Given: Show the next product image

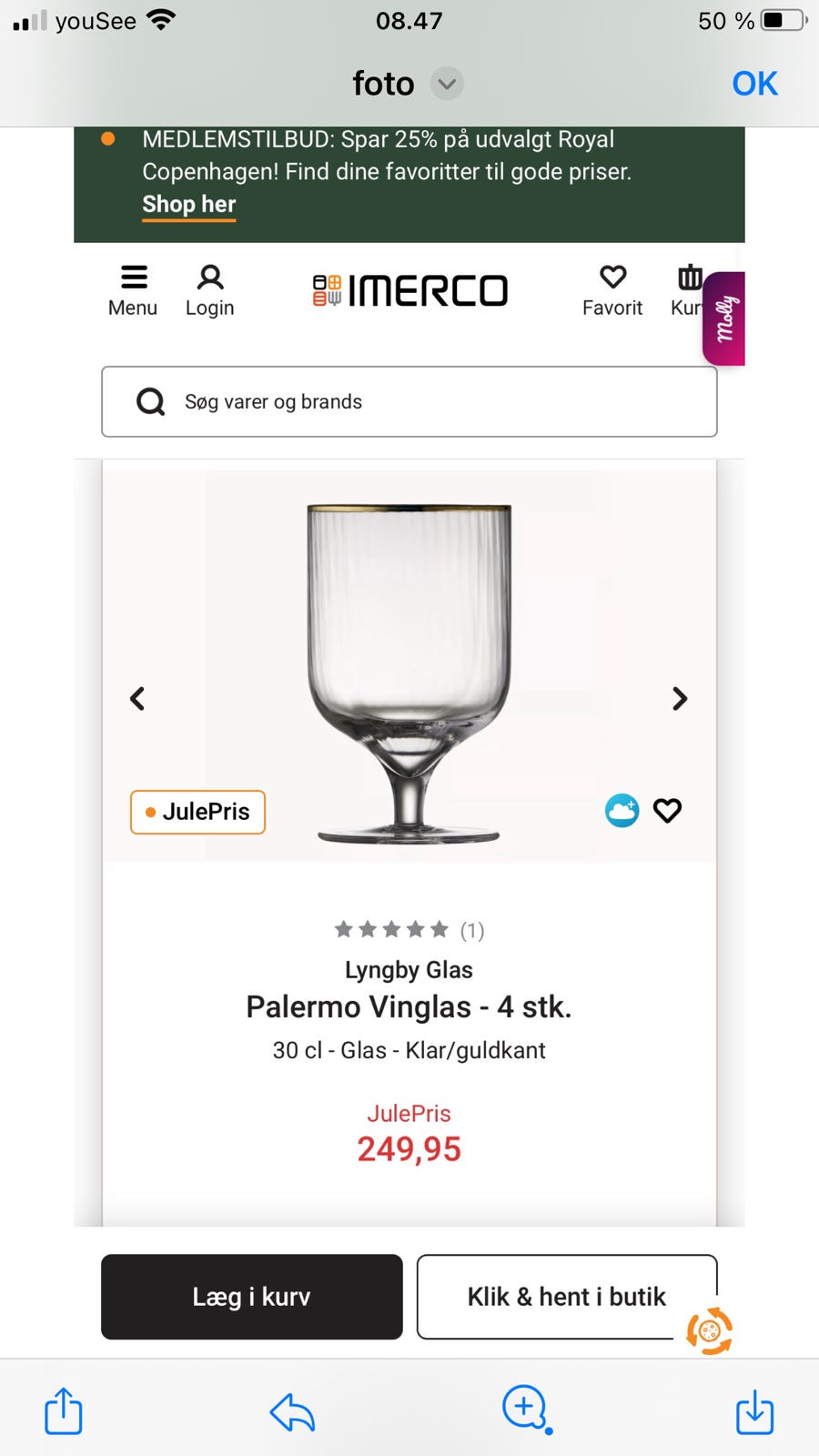Looking at the screenshot, I should [x=680, y=699].
